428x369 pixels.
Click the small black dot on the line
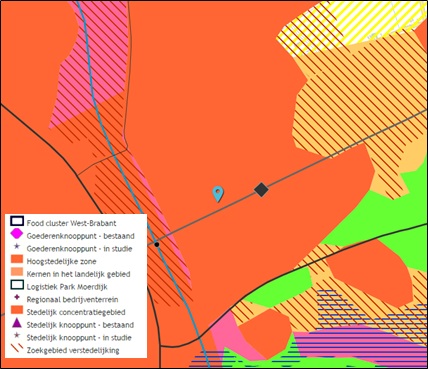[x=157, y=244]
